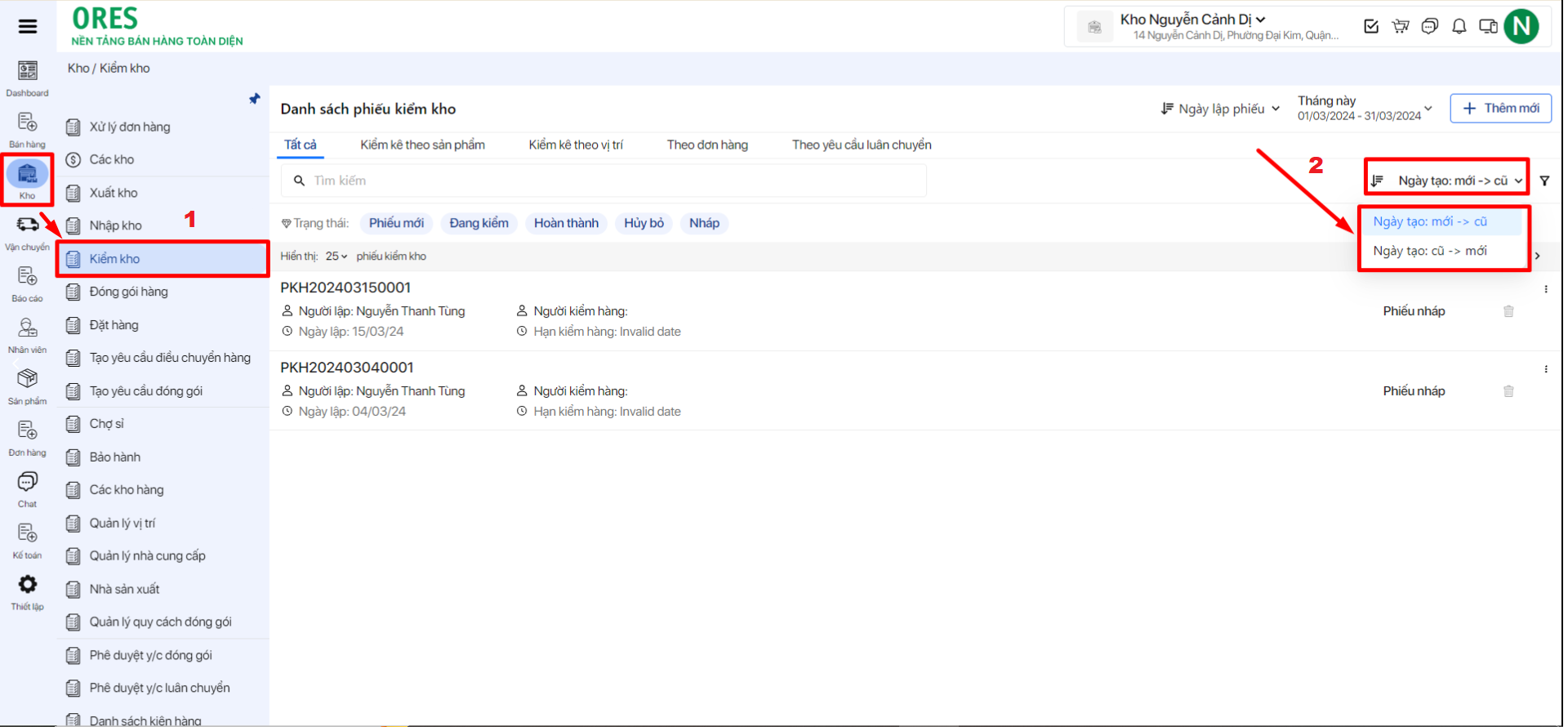The height and width of the screenshot is (727, 1568).
Task: Click the filter funnel icon
Action: pos(1544,181)
